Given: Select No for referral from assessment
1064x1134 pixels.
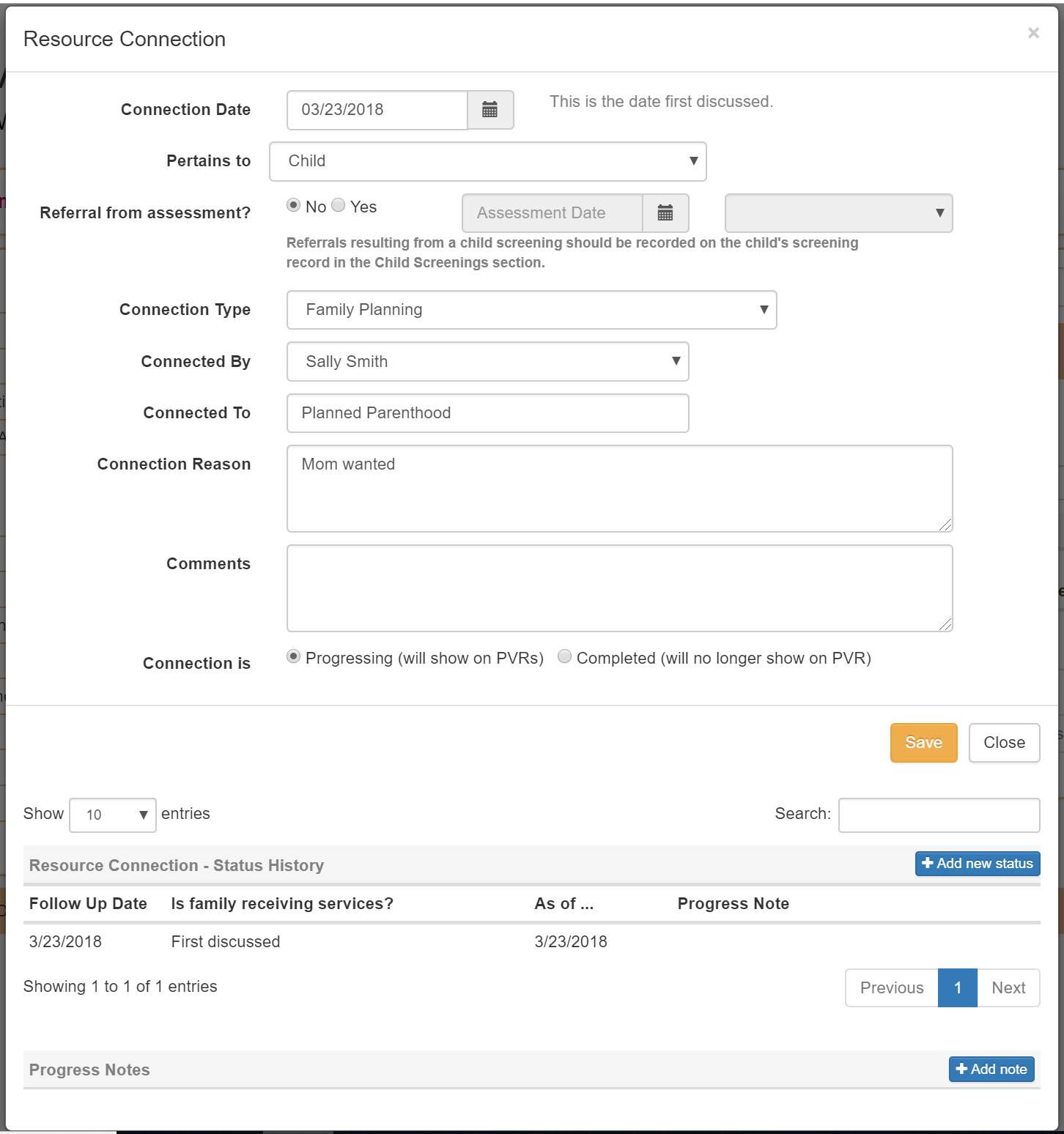Looking at the screenshot, I should click(x=294, y=205).
